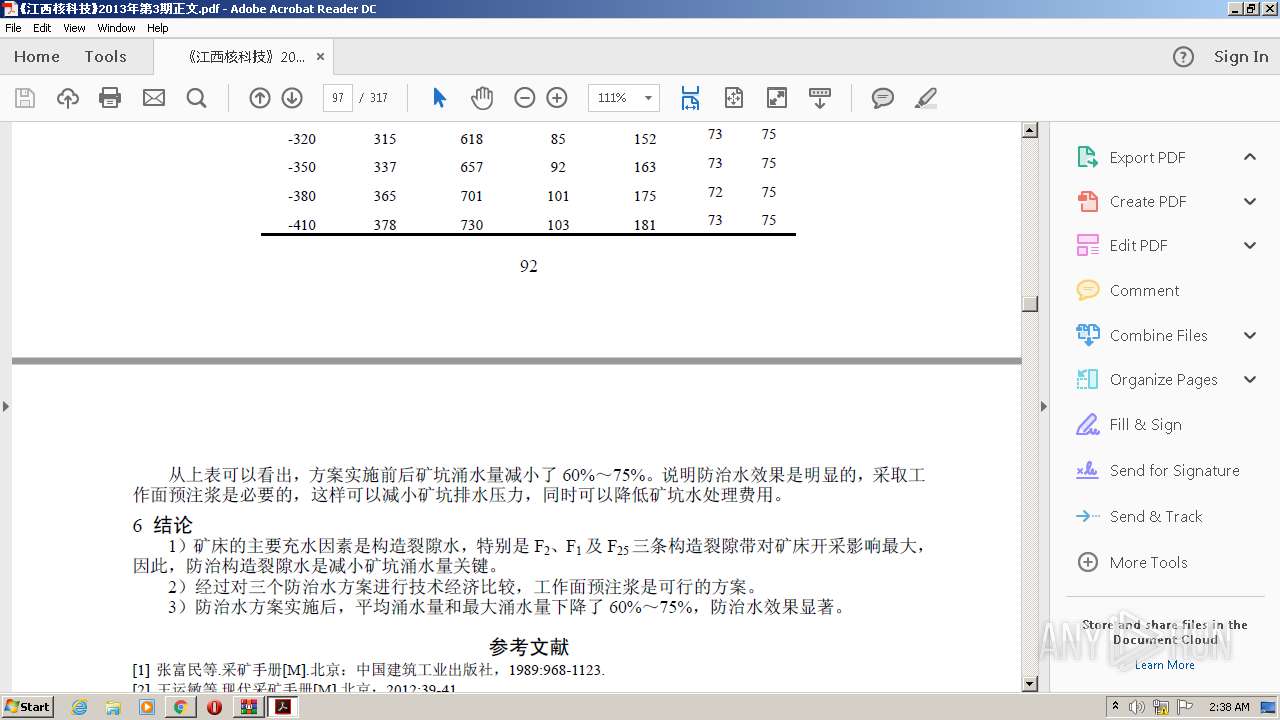The width and height of the screenshot is (1280, 720).
Task: Click the Learn More link
Action: pyautogui.click(x=1164, y=665)
